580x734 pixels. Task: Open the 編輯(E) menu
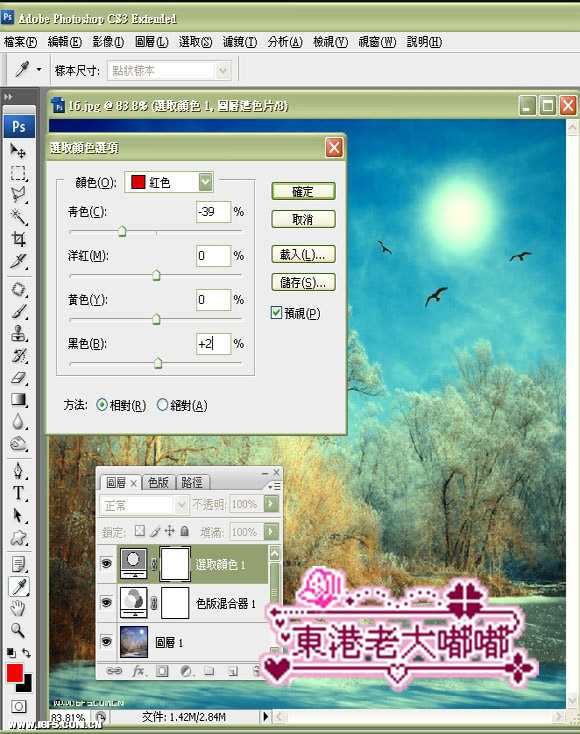(x=65, y=42)
